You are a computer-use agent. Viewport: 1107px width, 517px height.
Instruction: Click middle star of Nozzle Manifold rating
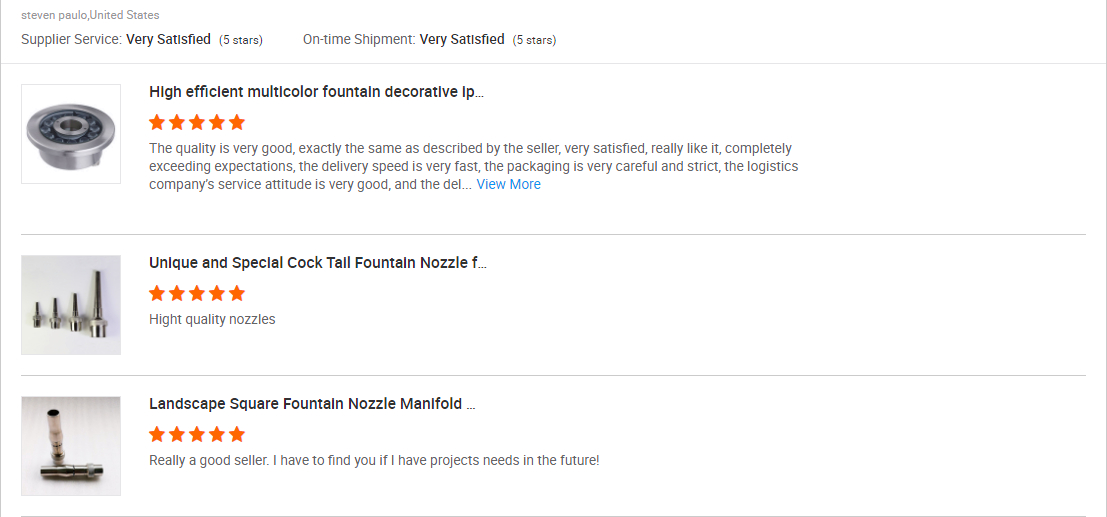197,434
